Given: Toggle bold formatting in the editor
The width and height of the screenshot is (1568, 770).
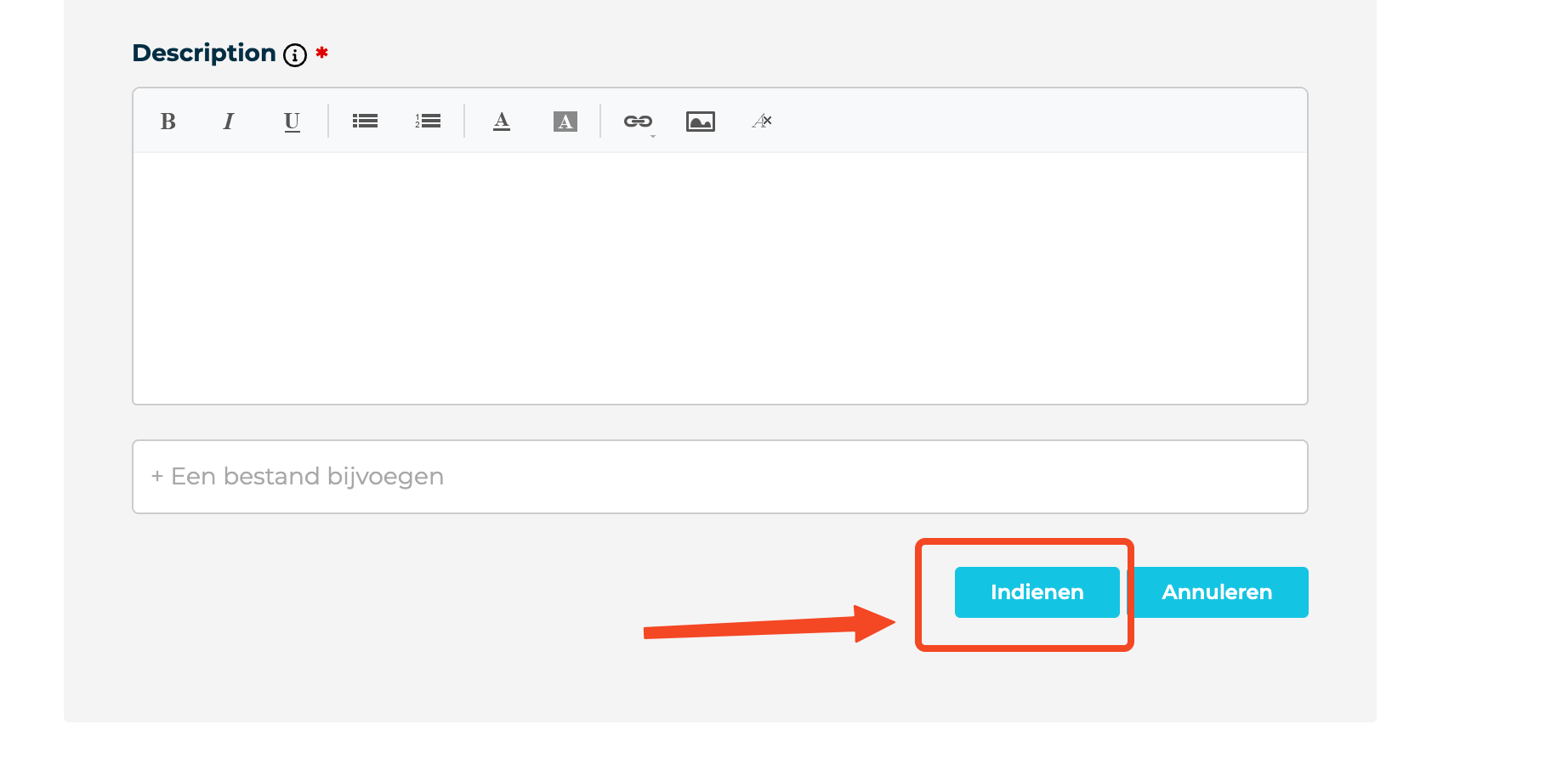Looking at the screenshot, I should tap(168, 122).
